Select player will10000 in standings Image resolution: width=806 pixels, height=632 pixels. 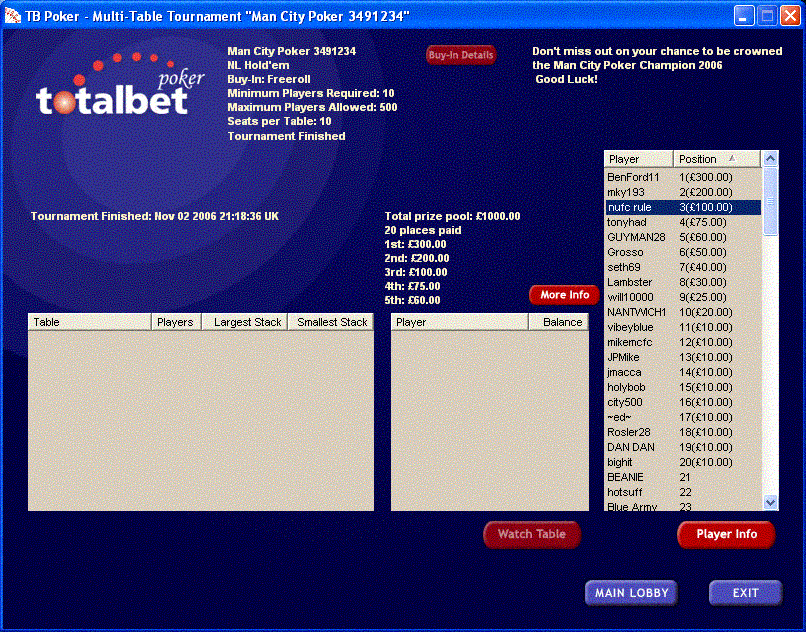point(630,297)
